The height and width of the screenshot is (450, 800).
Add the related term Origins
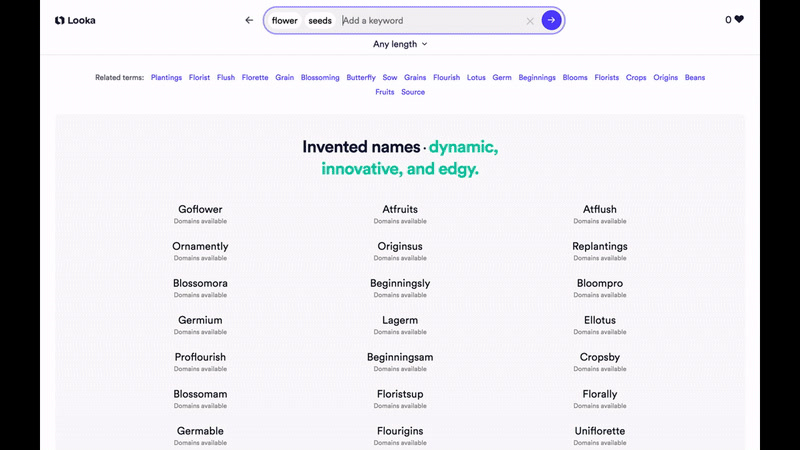click(x=665, y=78)
